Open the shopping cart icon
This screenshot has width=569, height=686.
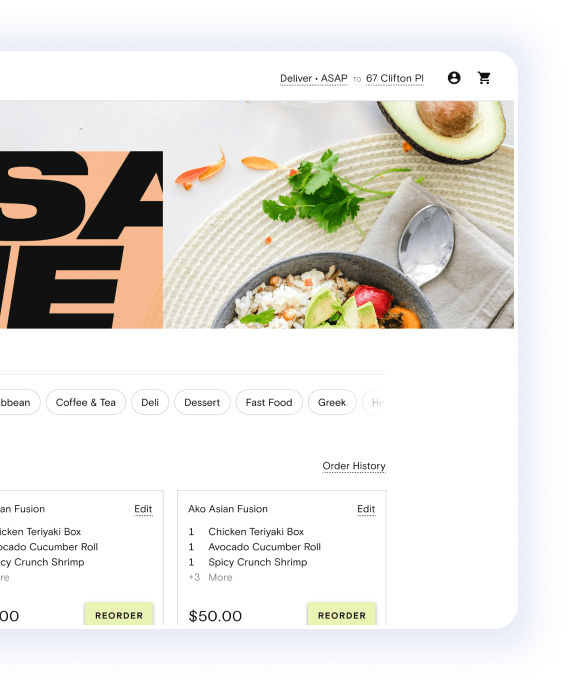[484, 78]
